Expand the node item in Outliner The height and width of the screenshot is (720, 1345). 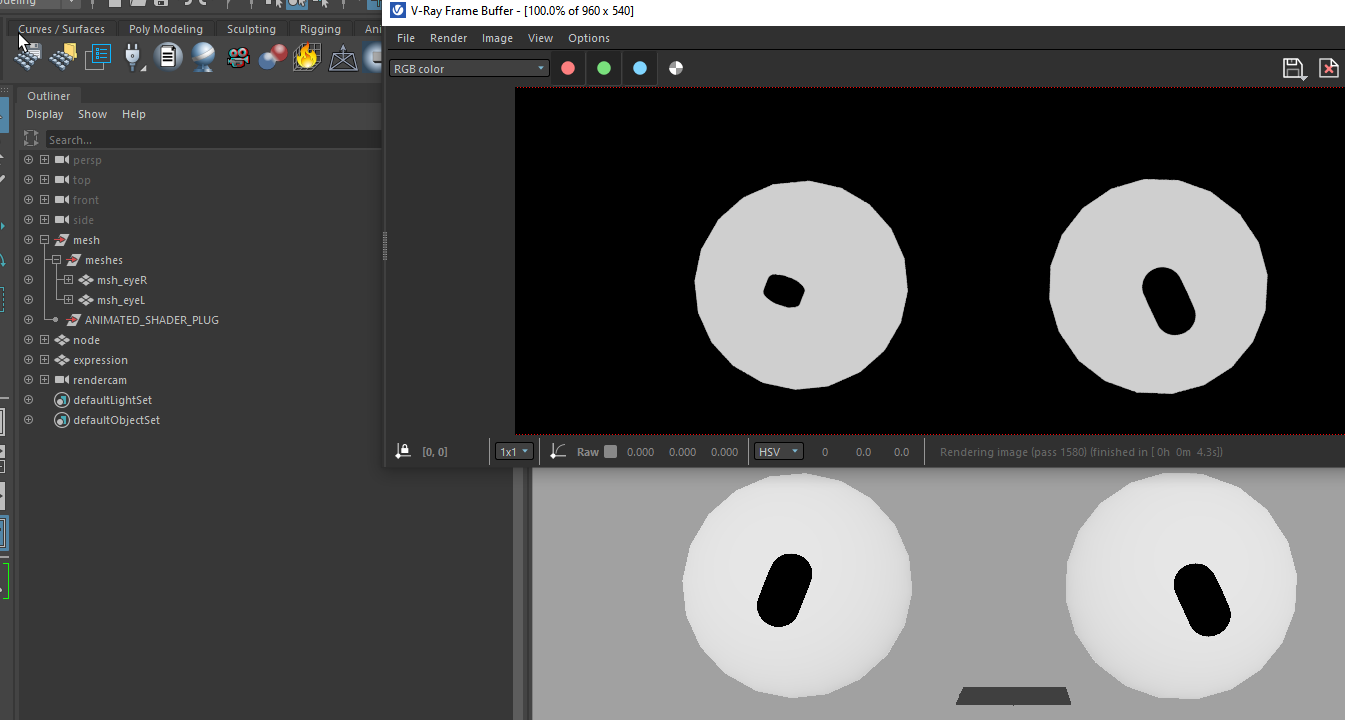(x=44, y=340)
